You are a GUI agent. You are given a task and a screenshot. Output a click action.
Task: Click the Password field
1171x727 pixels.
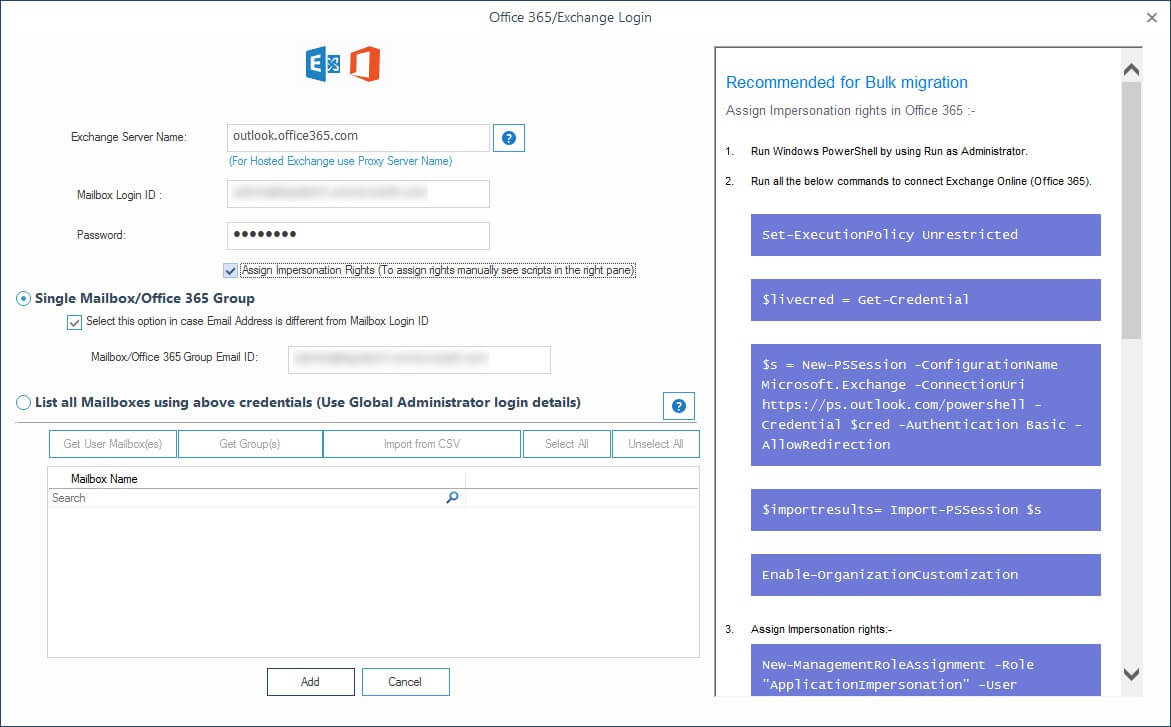[x=358, y=235]
